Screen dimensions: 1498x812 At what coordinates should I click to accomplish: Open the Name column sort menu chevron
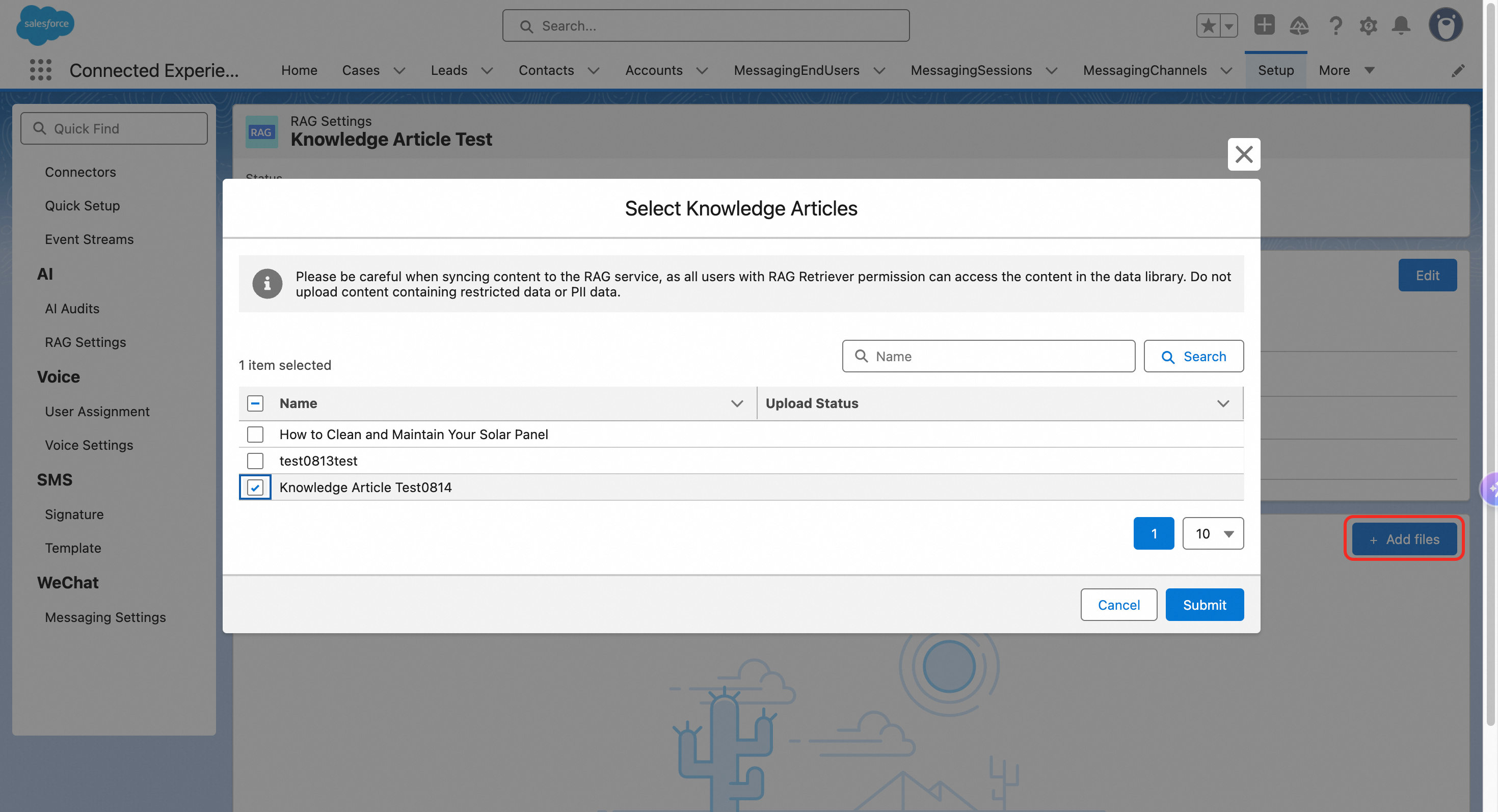(x=737, y=403)
